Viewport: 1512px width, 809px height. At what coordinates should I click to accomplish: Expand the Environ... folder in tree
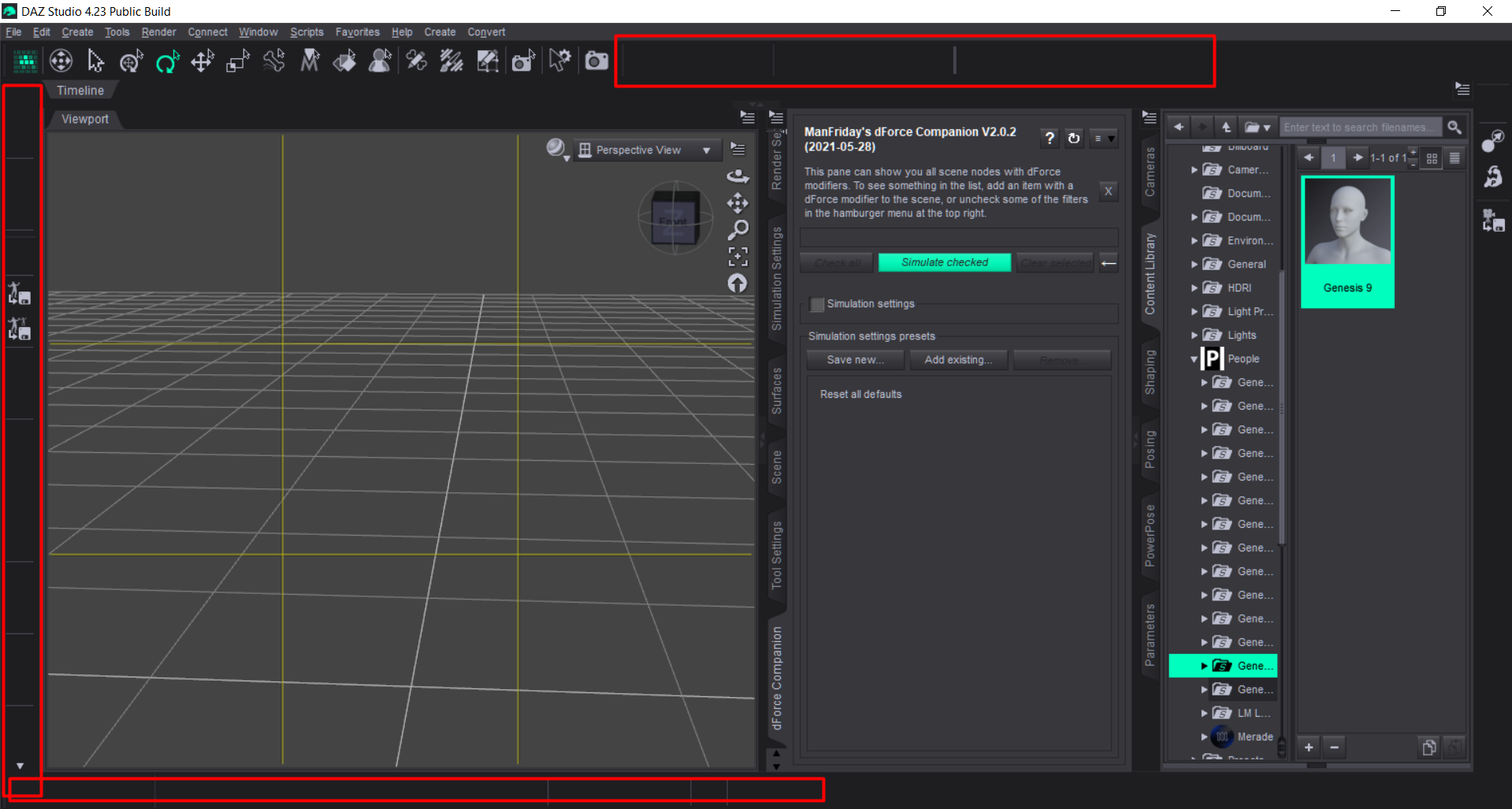pos(1194,241)
